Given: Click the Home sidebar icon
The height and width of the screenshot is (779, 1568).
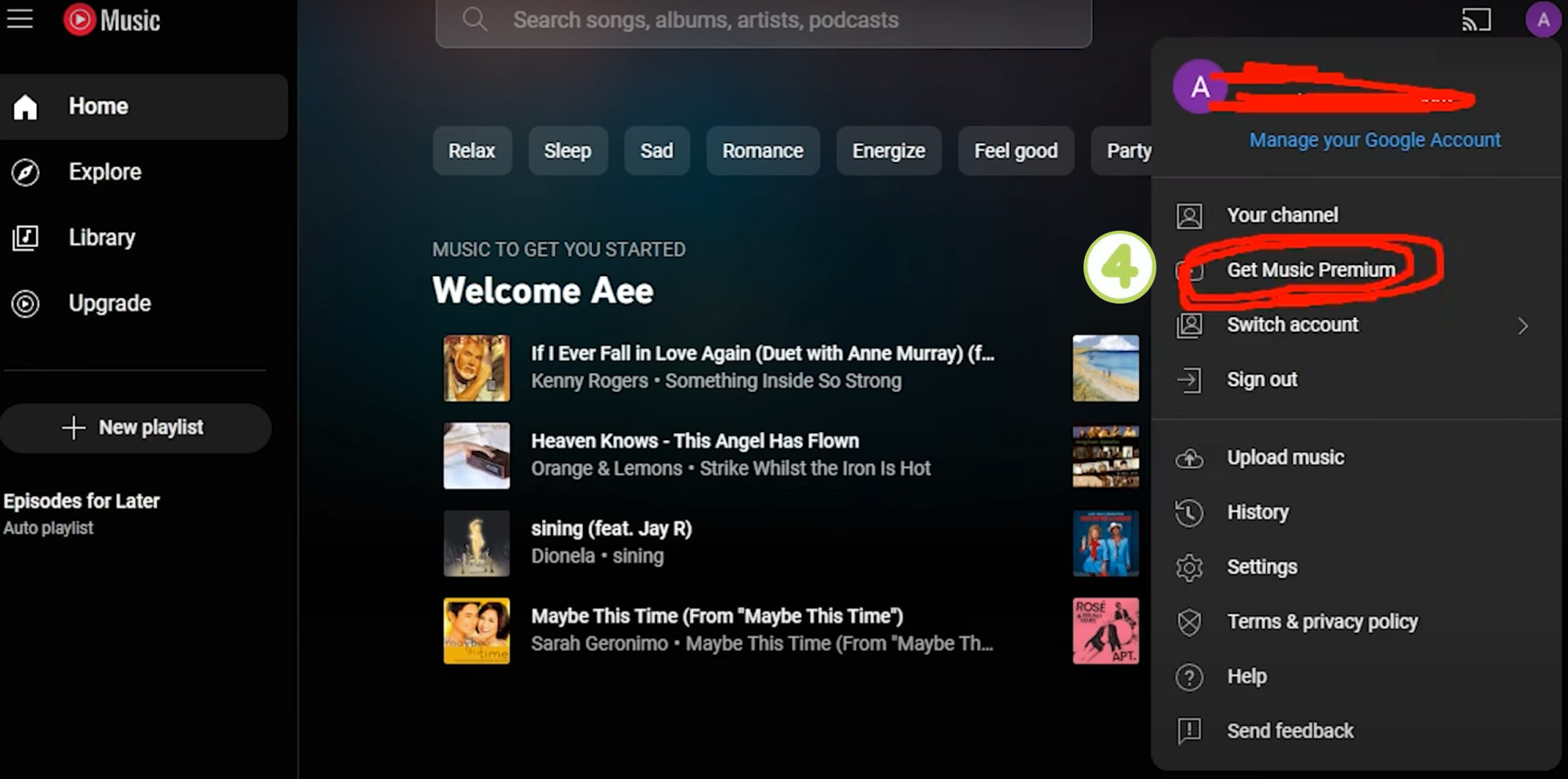Looking at the screenshot, I should click(25, 107).
